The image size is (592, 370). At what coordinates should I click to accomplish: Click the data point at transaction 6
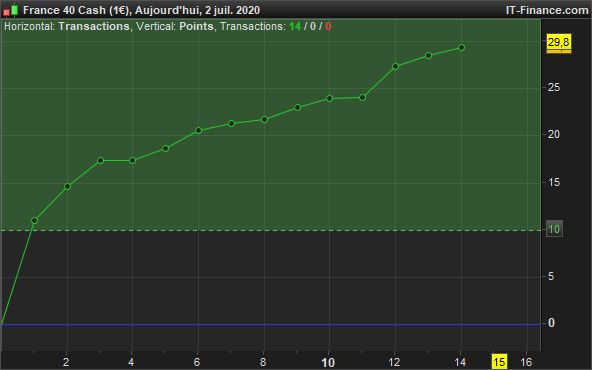(x=198, y=131)
